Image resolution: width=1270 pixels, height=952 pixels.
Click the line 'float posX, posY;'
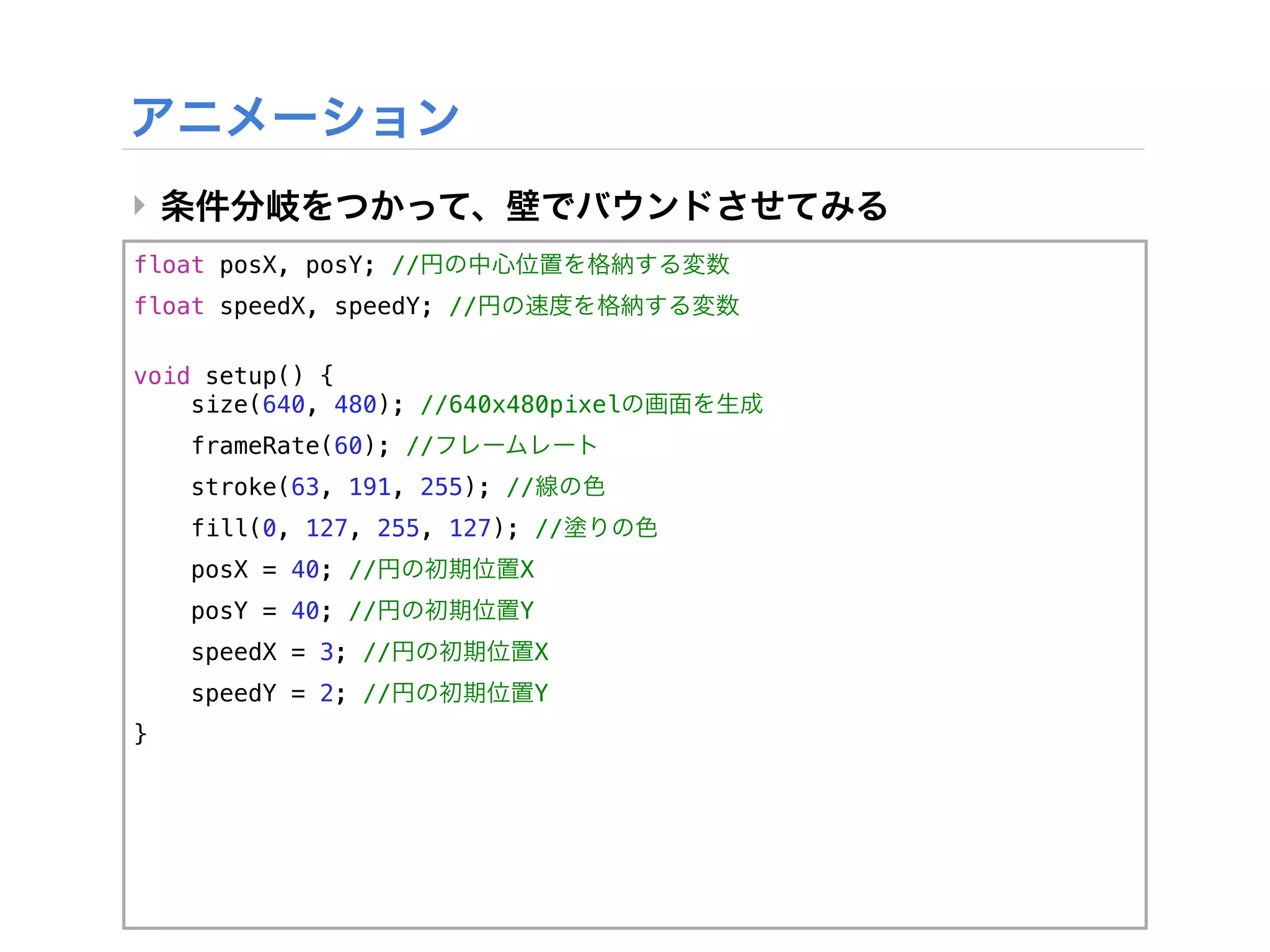[x=255, y=265]
